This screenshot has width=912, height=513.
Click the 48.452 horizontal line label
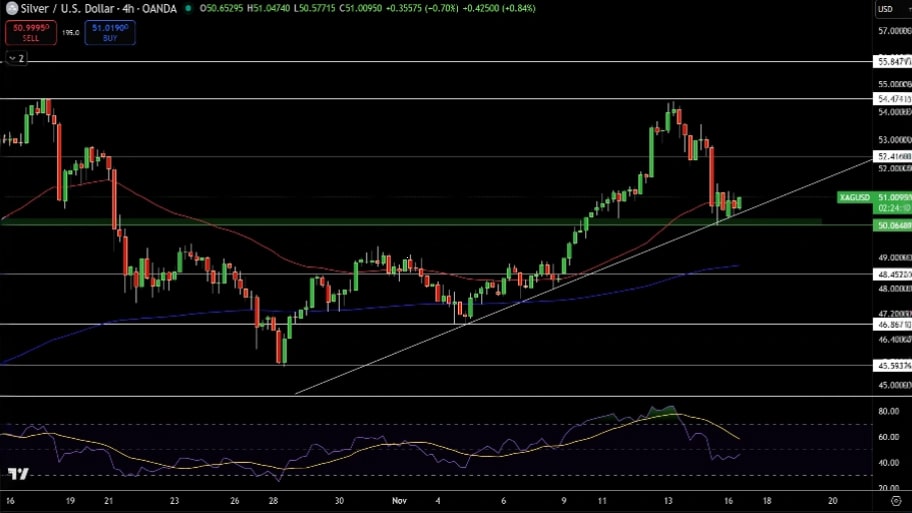(893, 274)
